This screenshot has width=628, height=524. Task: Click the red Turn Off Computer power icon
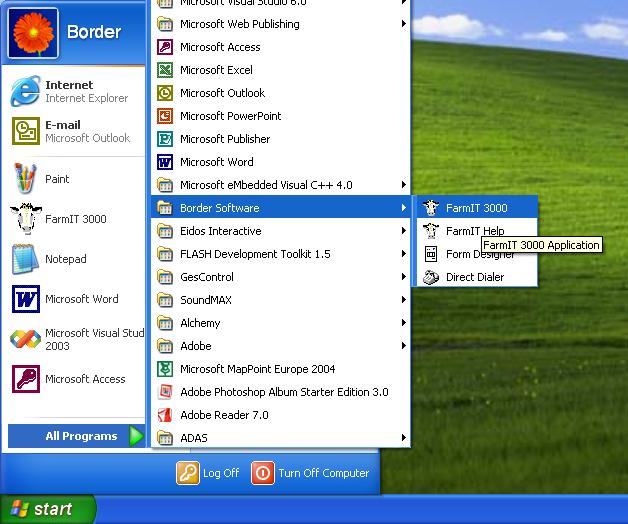[x=263, y=473]
